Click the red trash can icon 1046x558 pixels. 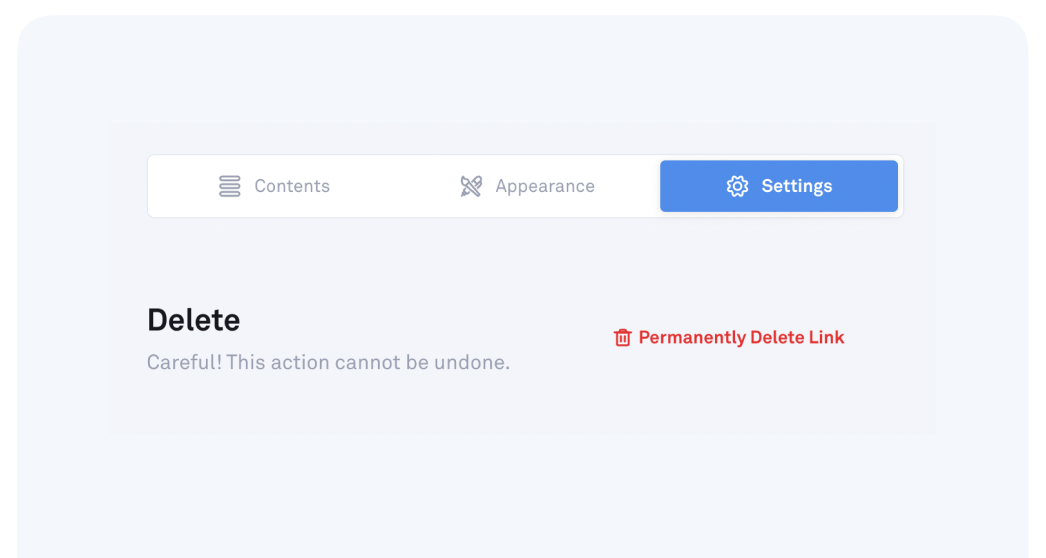point(623,338)
